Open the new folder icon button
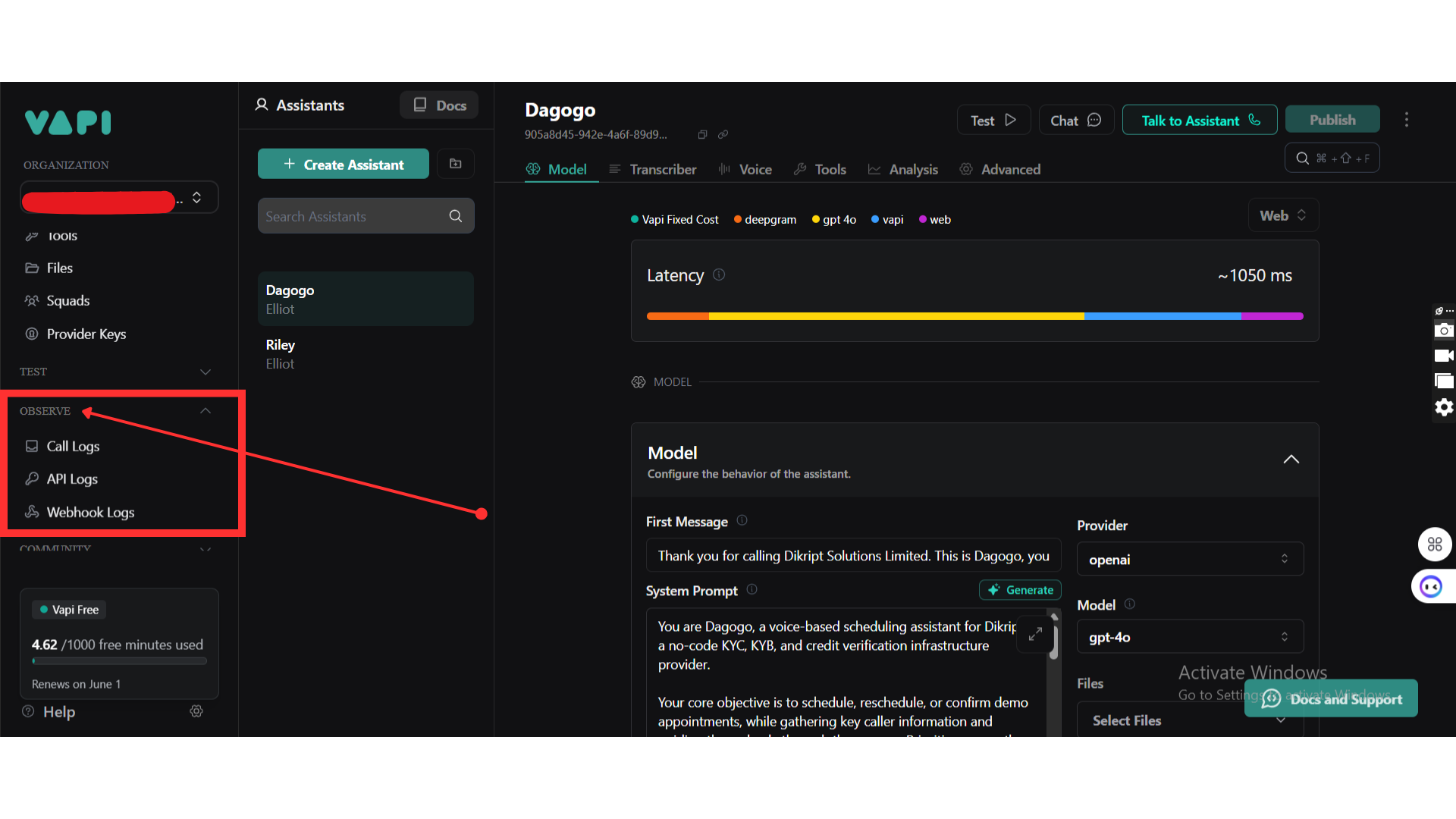Image resolution: width=1456 pixels, height=819 pixels. [x=455, y=164]
